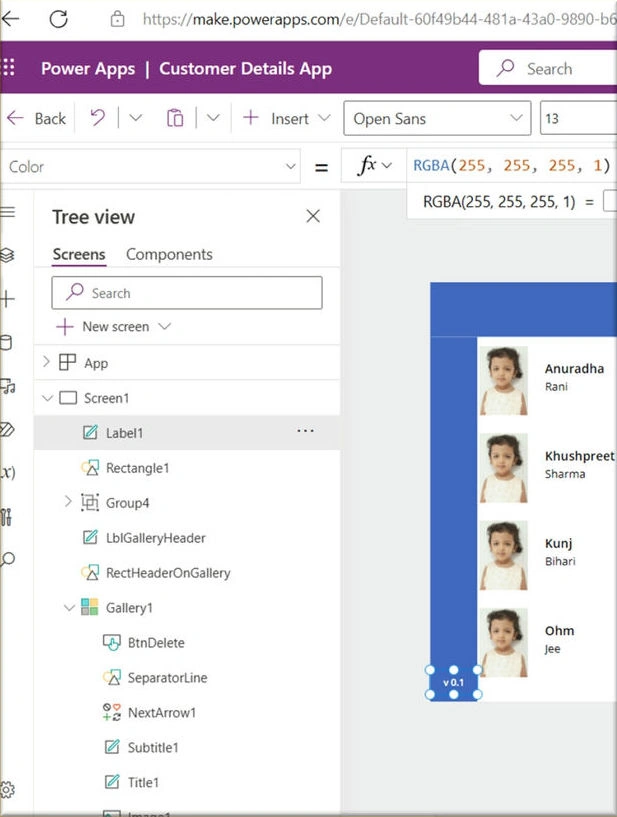This screenshot has width=617, height=817.
Task: Open the Settings gear in left rail
Action: pos(7,789)
